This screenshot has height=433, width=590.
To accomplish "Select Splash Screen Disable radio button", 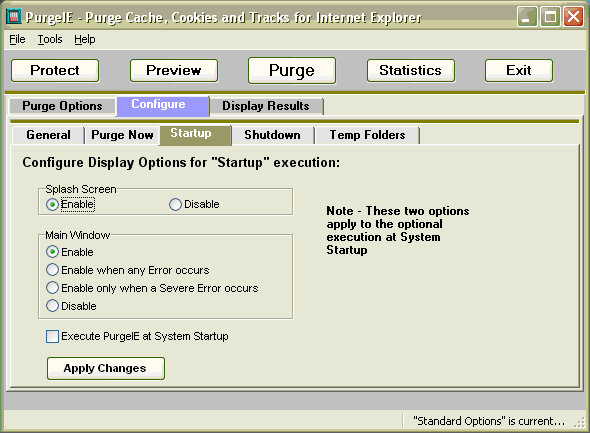I will 175,205.
